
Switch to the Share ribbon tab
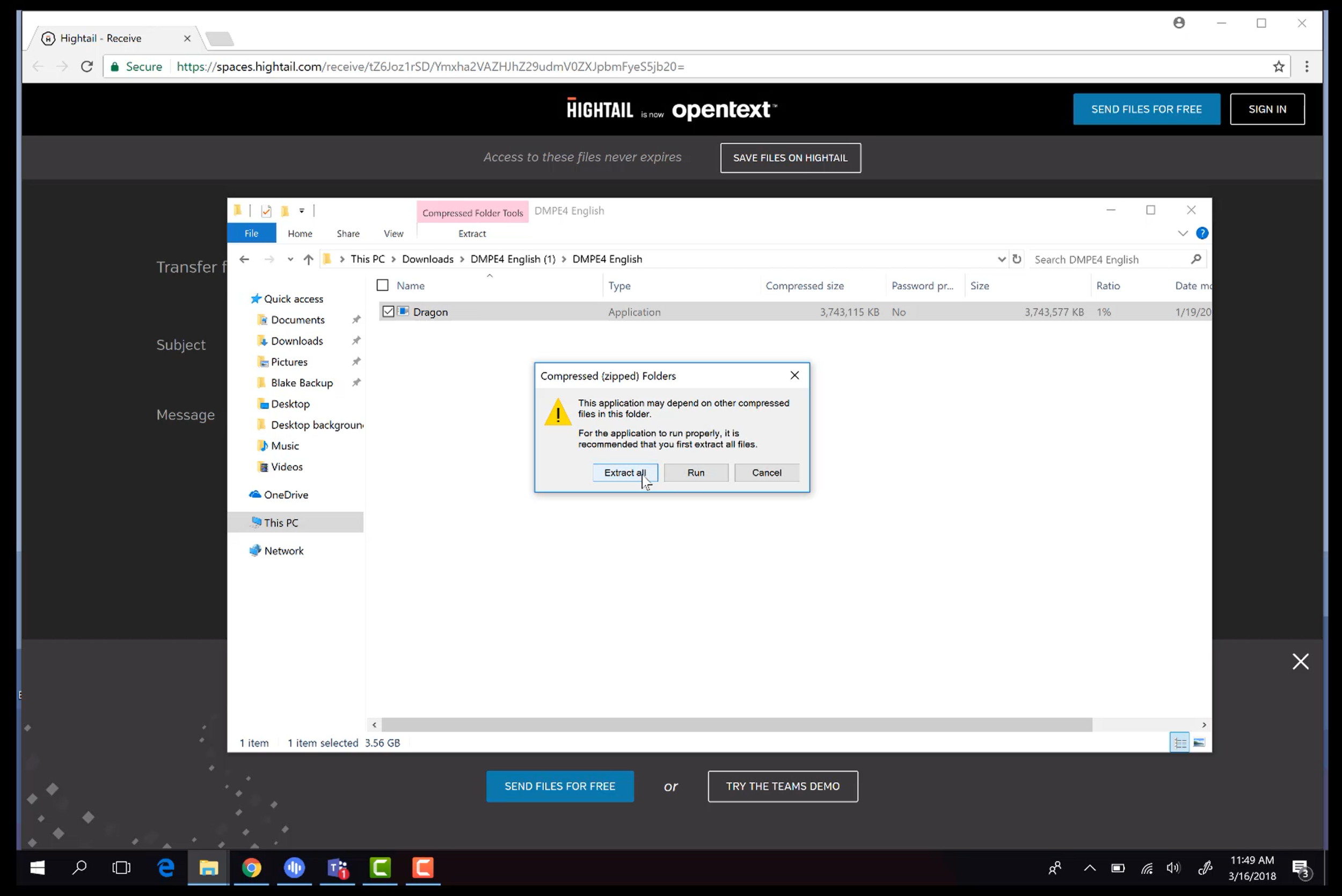point(348,233)
